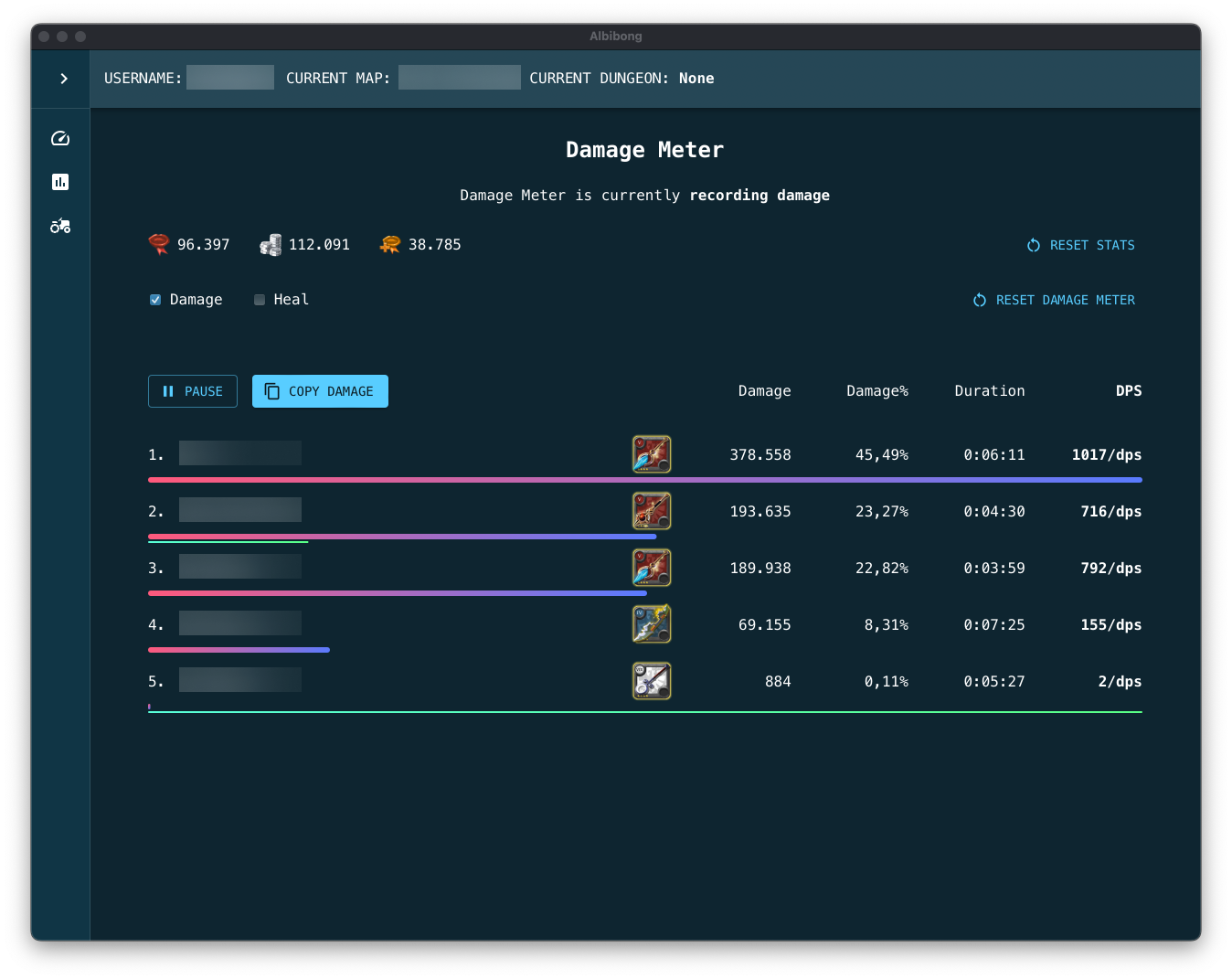Click the Damage% column header
The image size is (1232, 979).
tap(877, 391)
